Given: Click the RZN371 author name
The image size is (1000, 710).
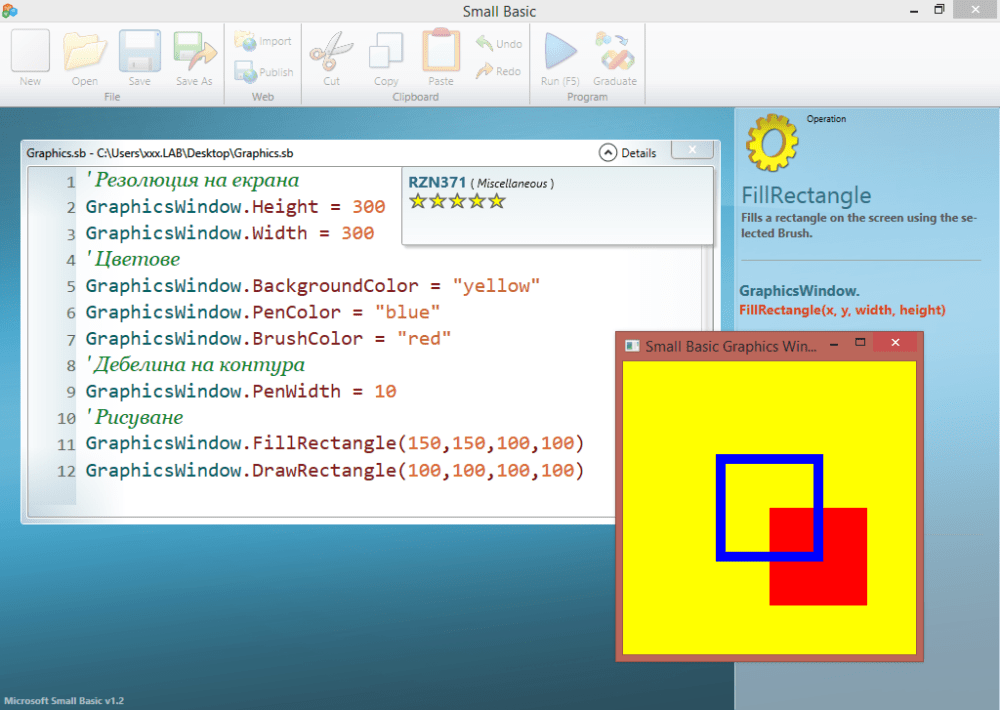Looking at the screenshot, I should [438, 182].
